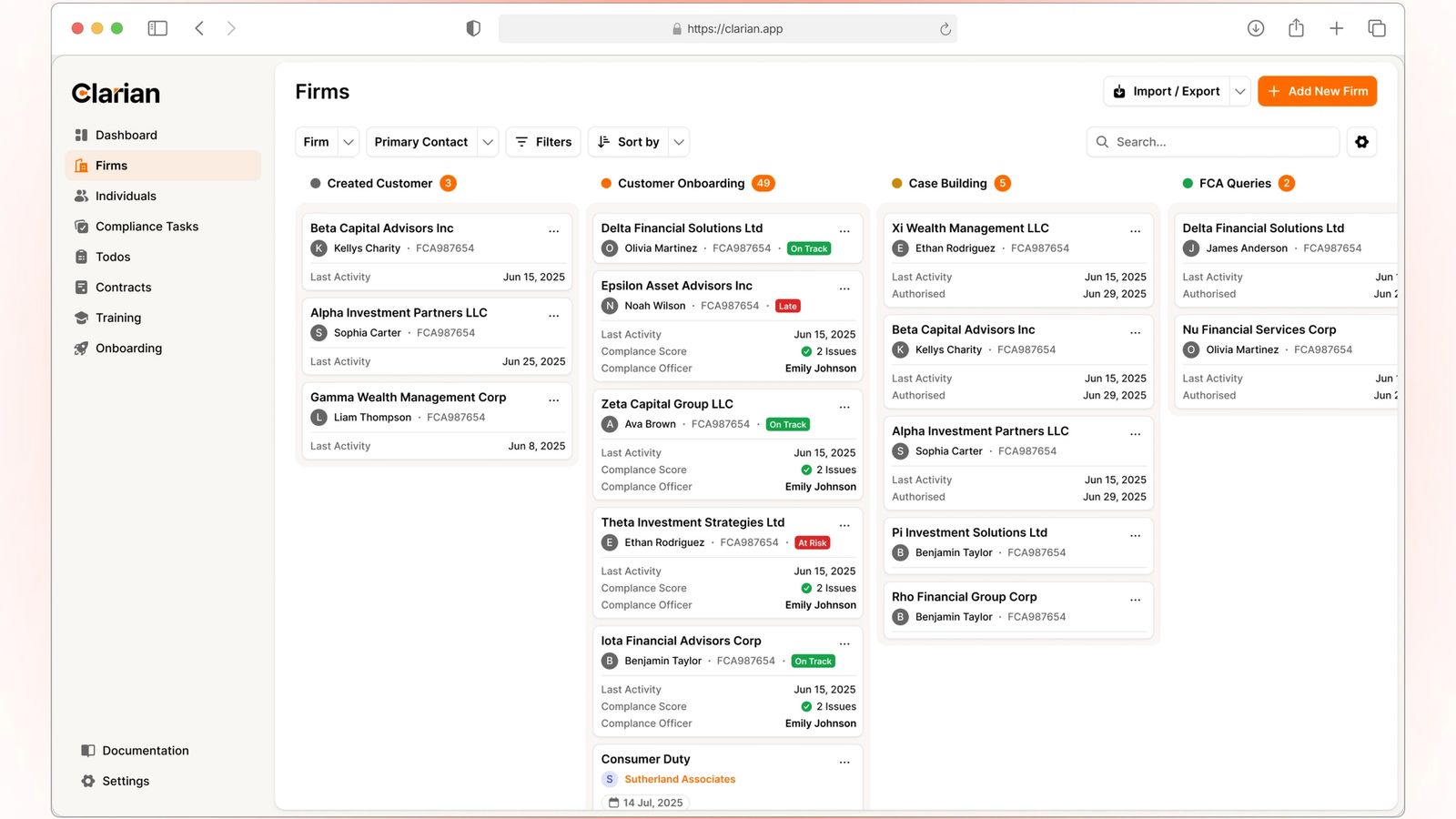
Task: Click the Sutherland Associates link
Action: tap(680, 779)
